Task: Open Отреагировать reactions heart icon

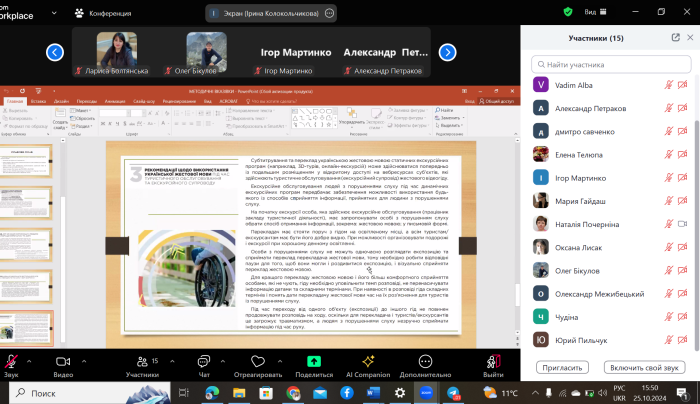Action: point(256,360)
